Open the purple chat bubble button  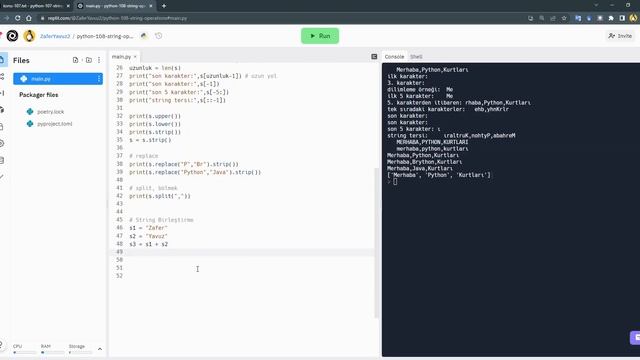[635, 338]
